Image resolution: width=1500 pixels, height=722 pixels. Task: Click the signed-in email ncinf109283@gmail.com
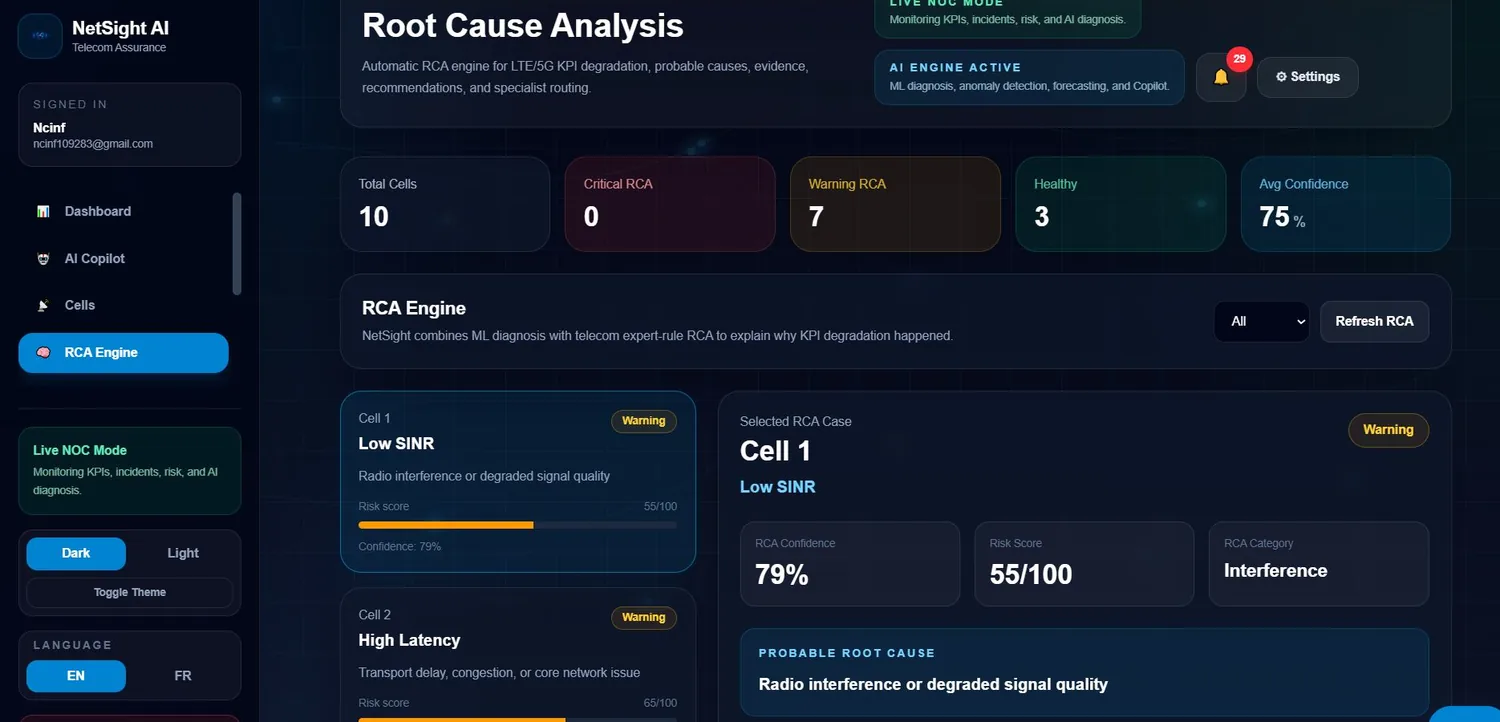click(x=93, y=144)
